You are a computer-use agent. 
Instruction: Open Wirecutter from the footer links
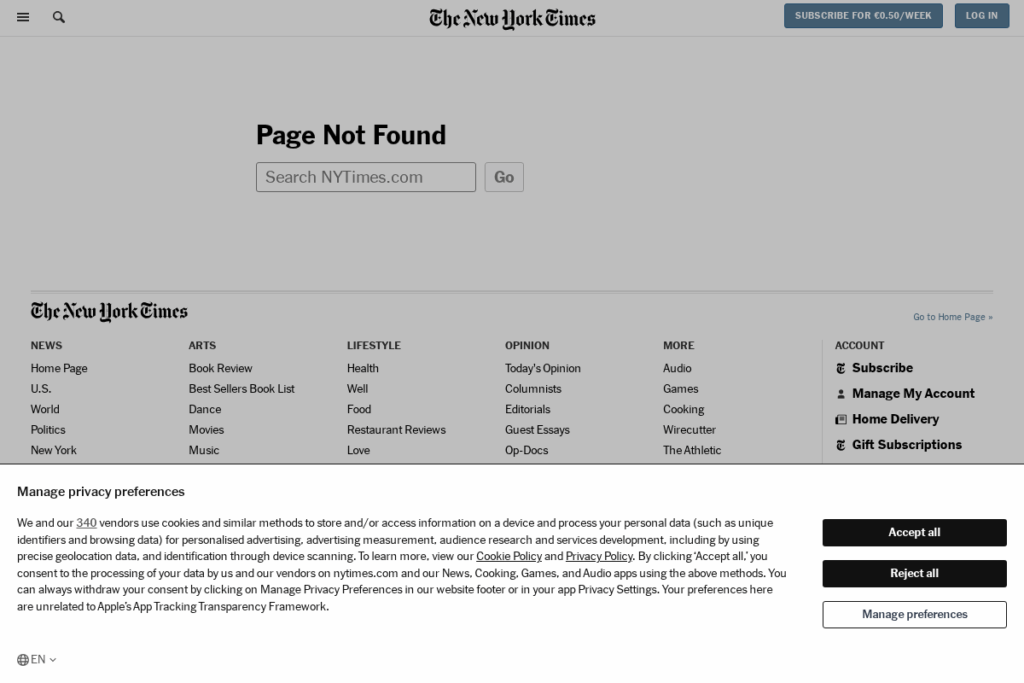coord(689,429)
